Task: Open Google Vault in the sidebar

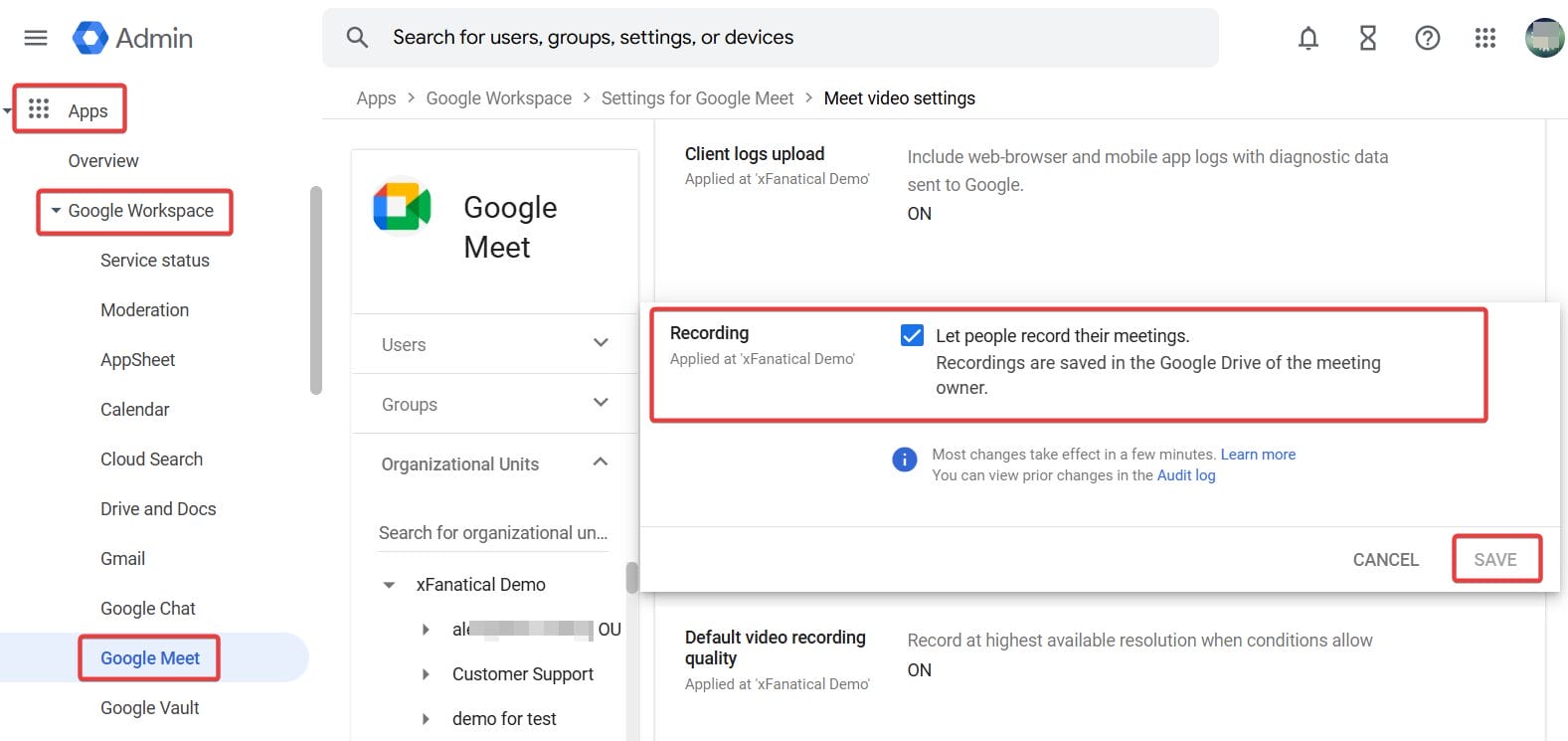Action: 150,708
